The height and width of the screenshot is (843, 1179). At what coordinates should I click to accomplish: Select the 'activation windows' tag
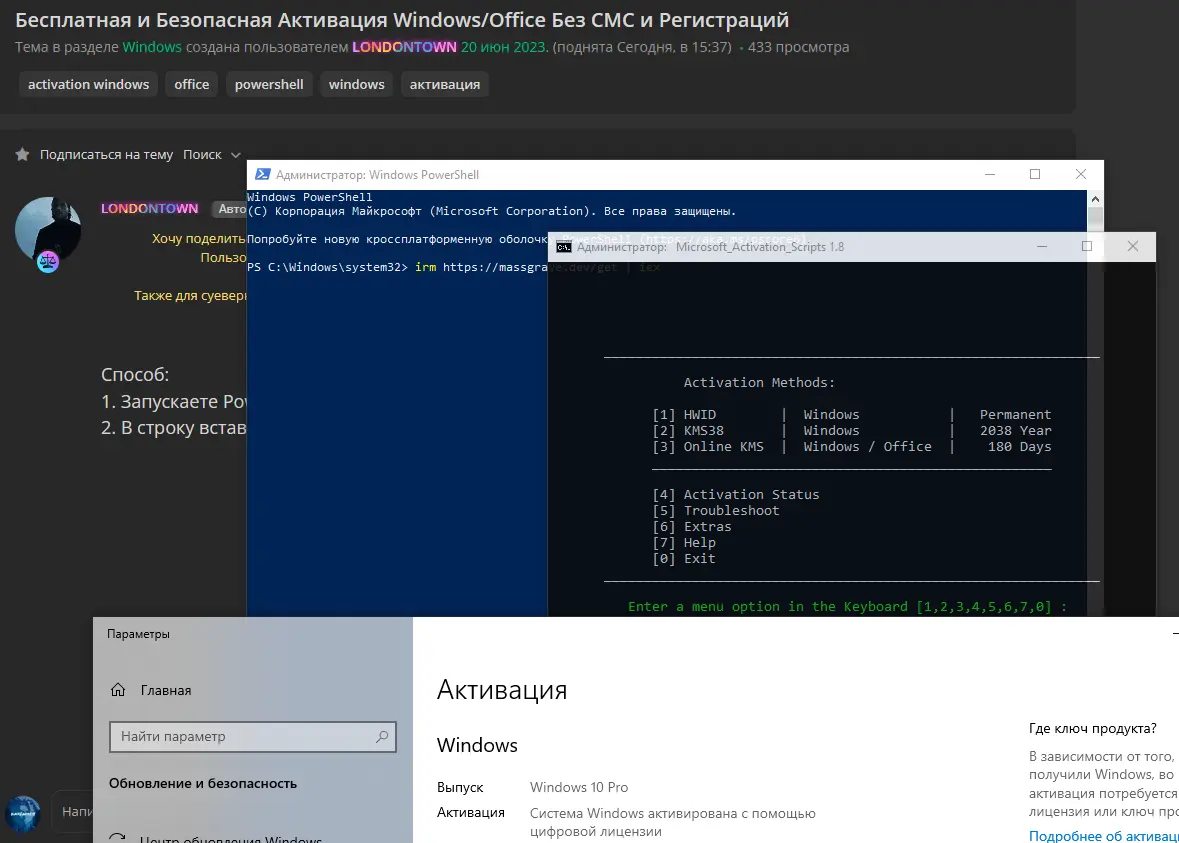[x=88, y=84]
